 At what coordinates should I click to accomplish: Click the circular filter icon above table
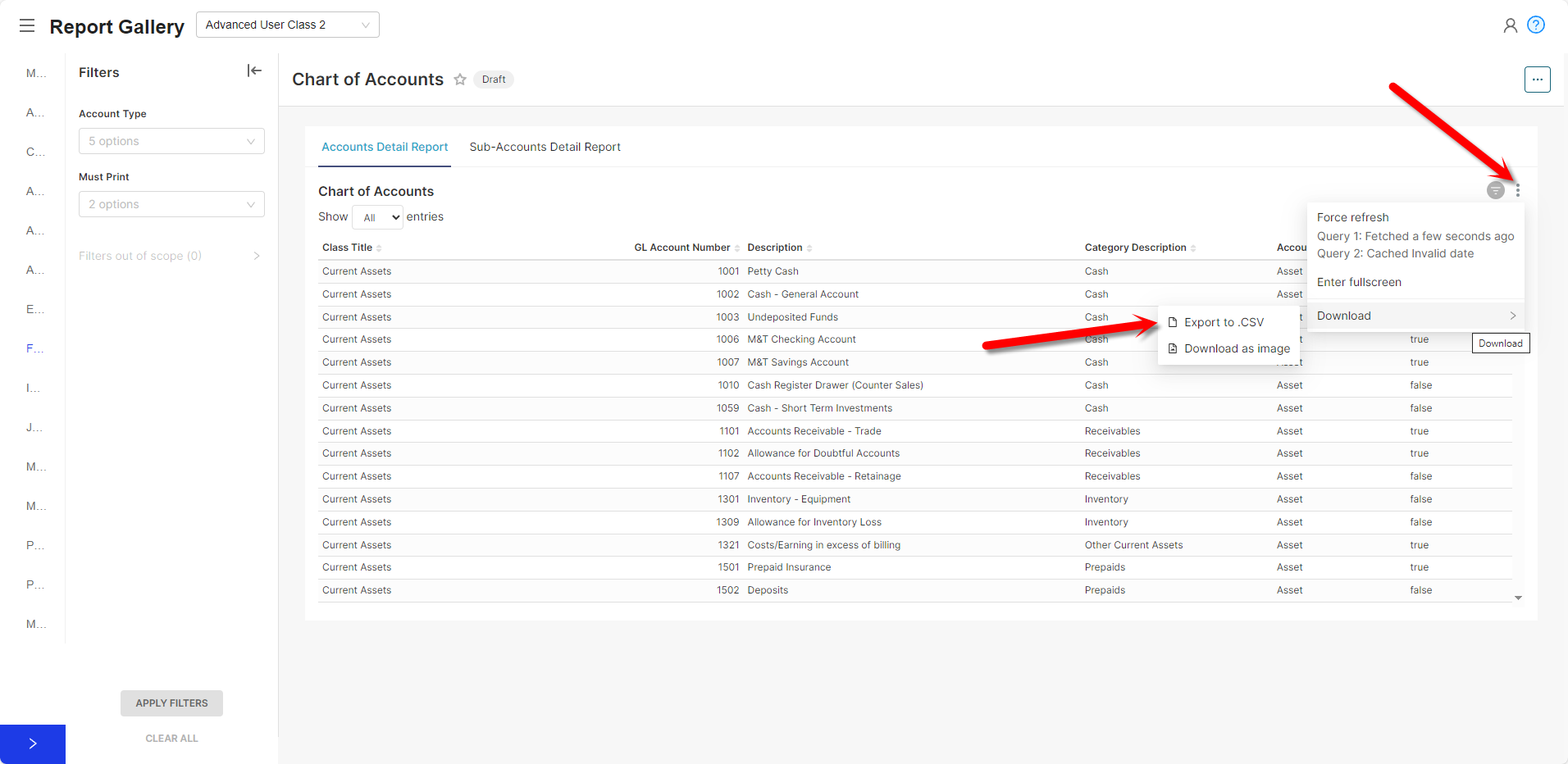pos(1495,191)
